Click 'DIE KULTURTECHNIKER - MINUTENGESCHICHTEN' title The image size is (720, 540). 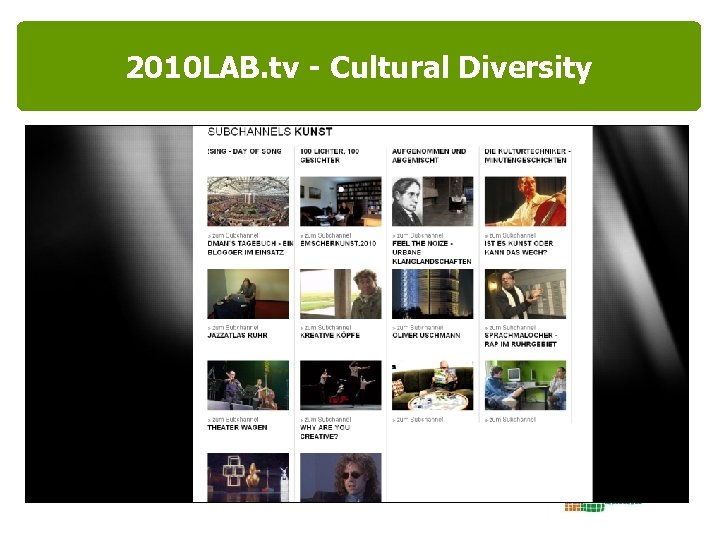click(x=527, y=156)
